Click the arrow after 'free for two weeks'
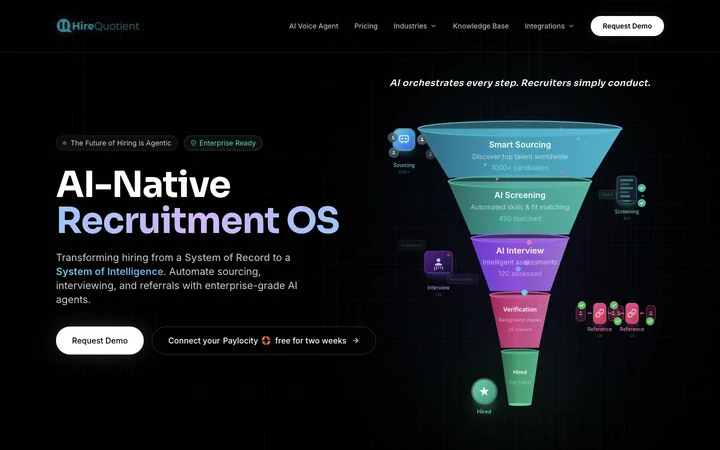The height and width of the screenshot is (450, 720). [355, 341]
